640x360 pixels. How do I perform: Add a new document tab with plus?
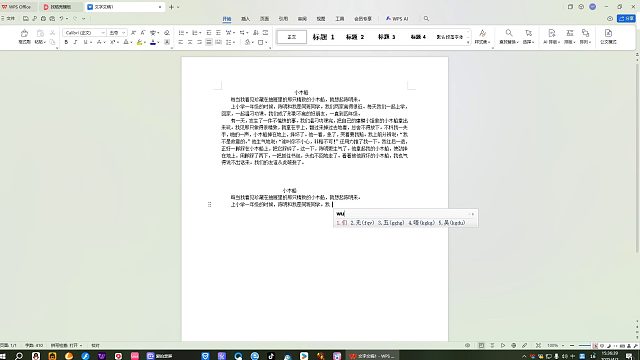[x=171, y=7]
